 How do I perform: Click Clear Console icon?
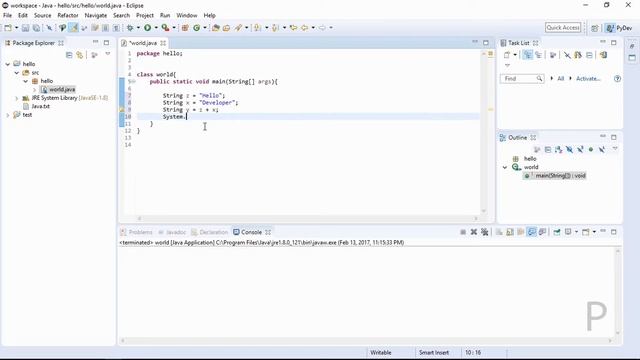click(499, 232)
